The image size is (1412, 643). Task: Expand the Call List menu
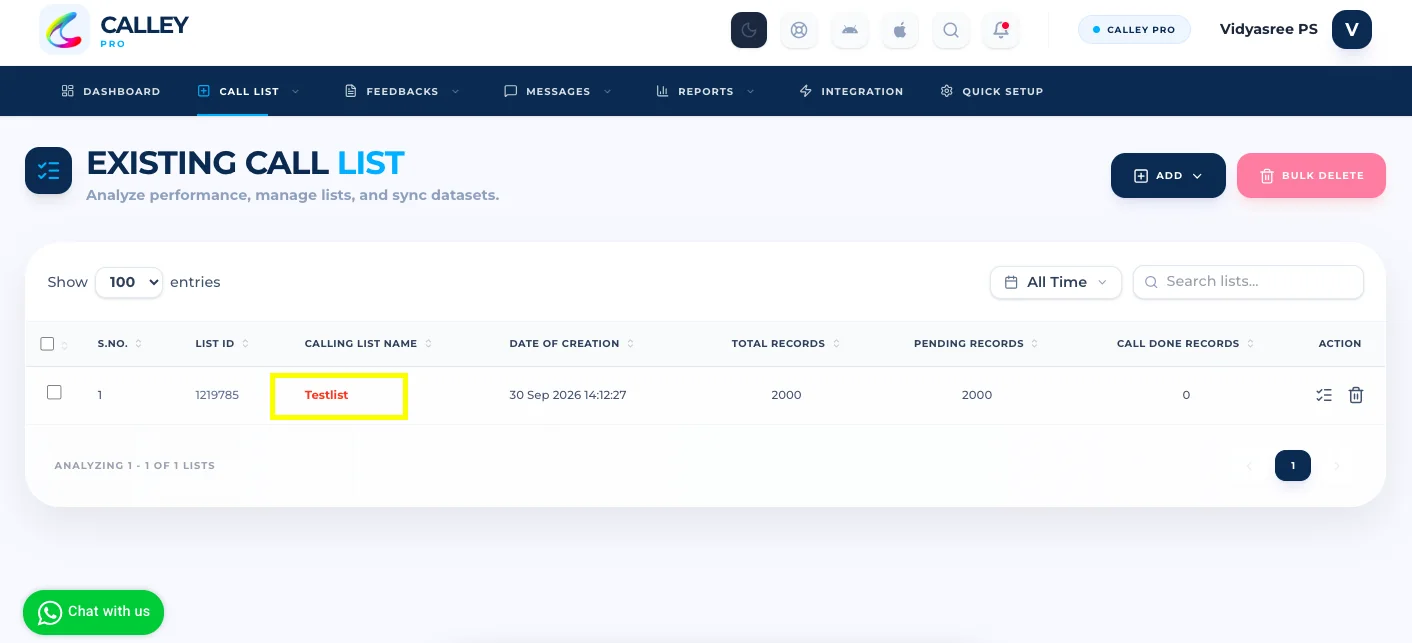pyautogui.click(x=248, y=91)
